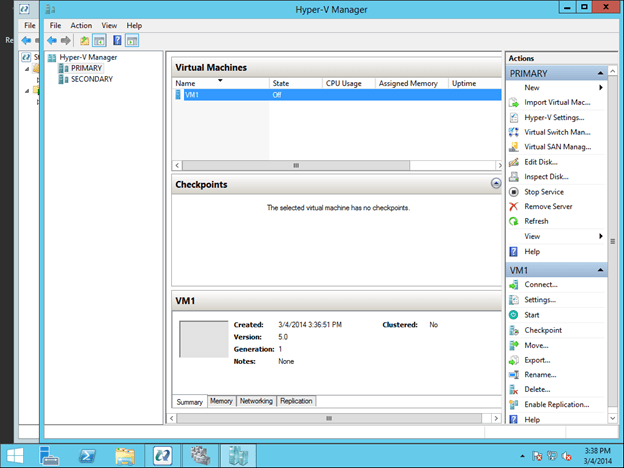Click the Start icon for VM1
The height and width of the screenshot is (468, 624).
514,315
